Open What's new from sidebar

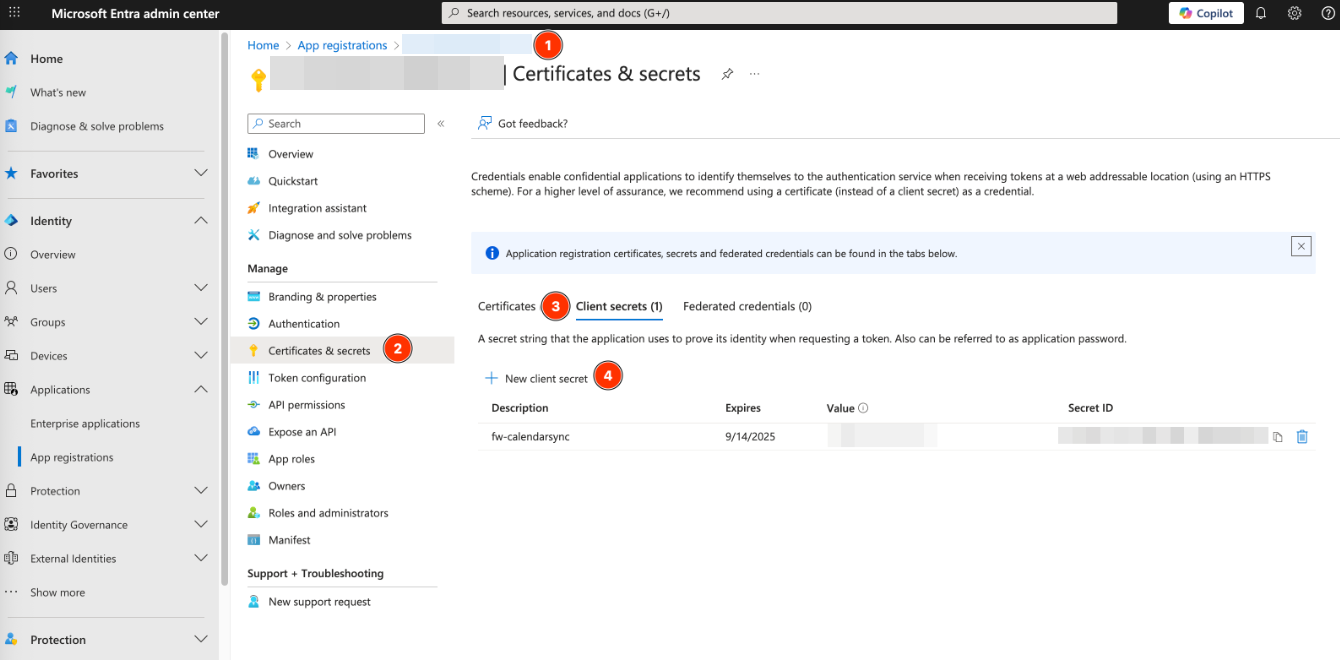click(58, 93)
